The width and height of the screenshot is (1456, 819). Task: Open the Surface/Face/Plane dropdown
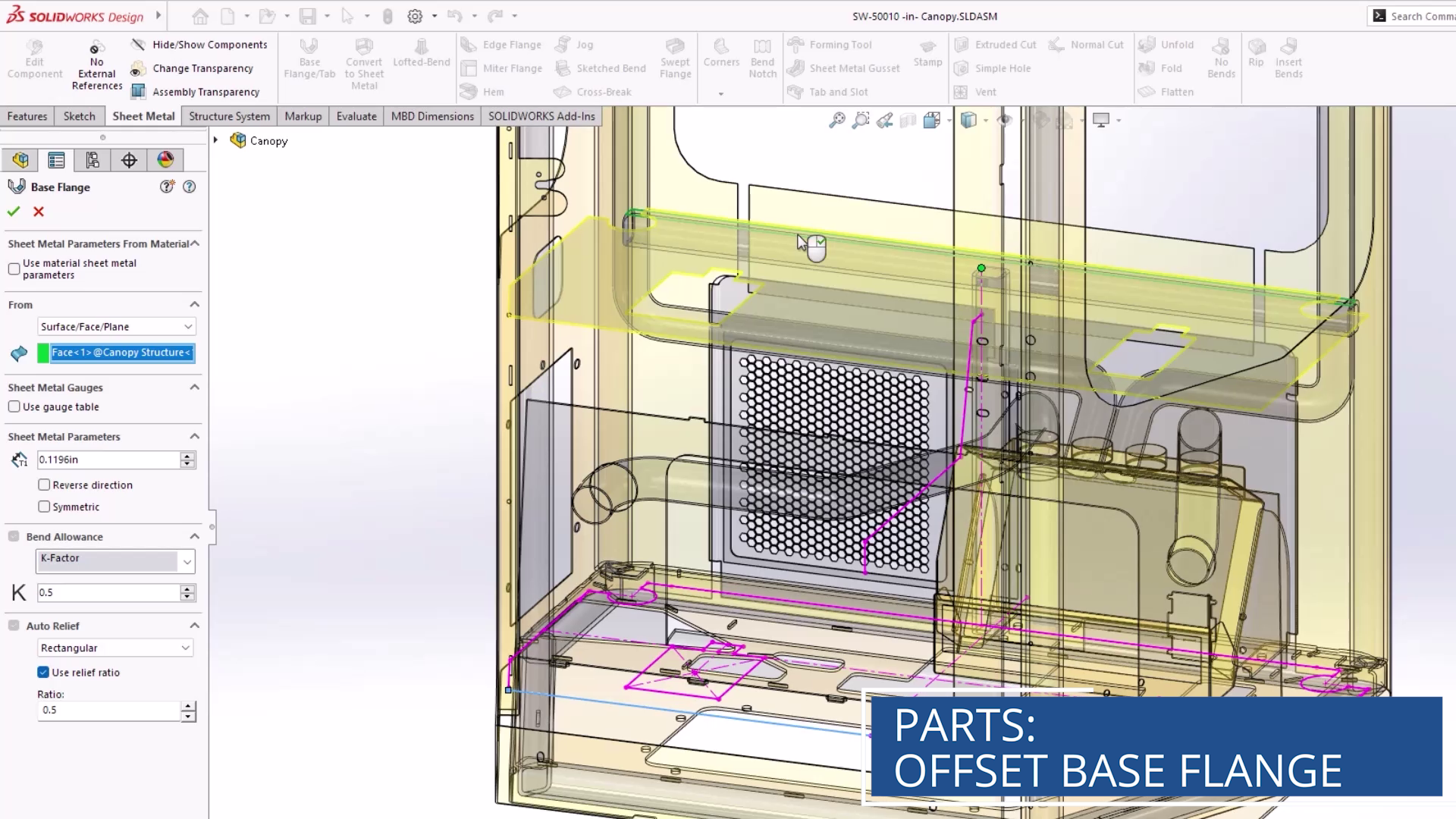tap(116, 326)
